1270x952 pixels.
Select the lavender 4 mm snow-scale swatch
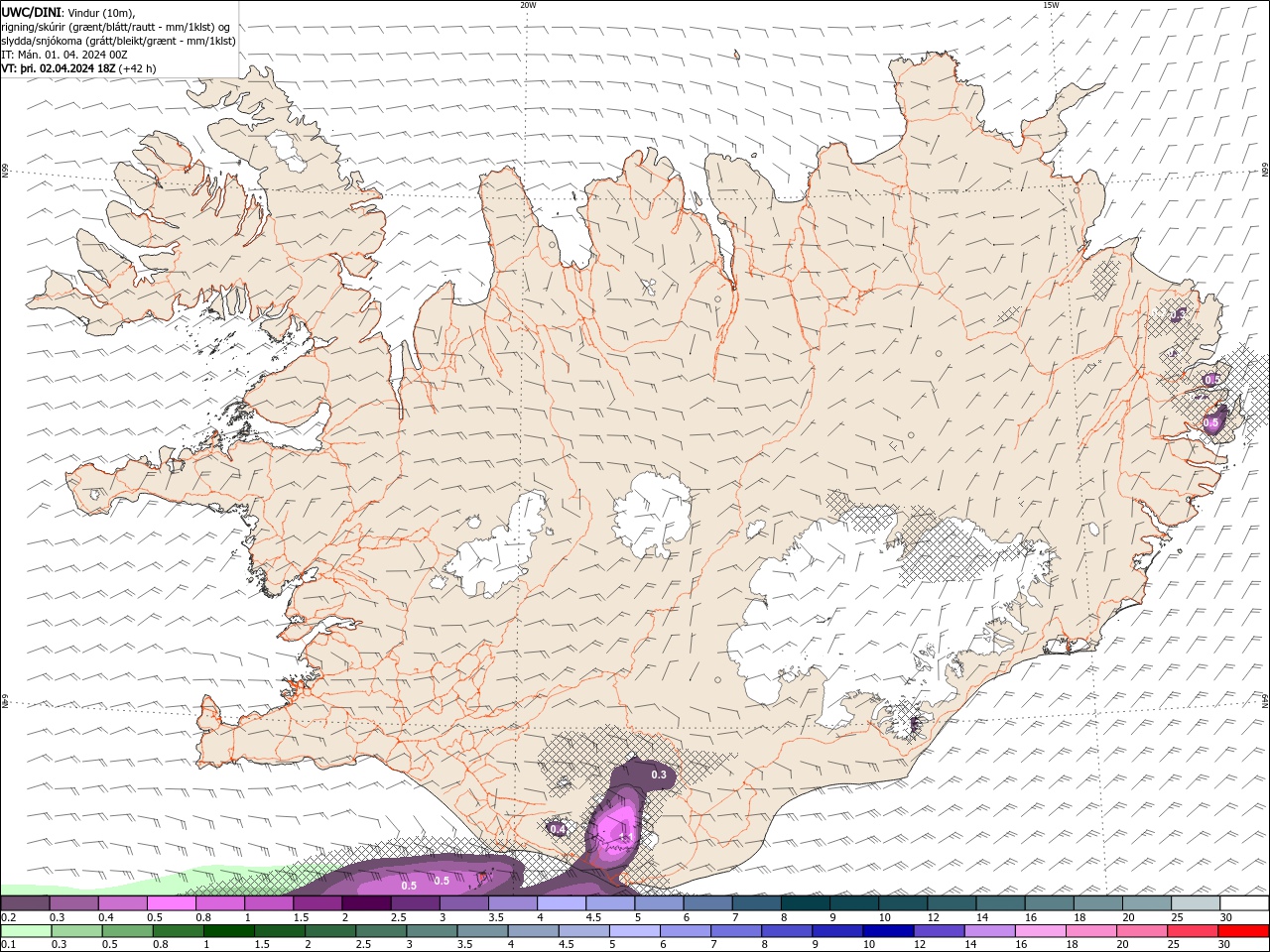coord(561,903)
